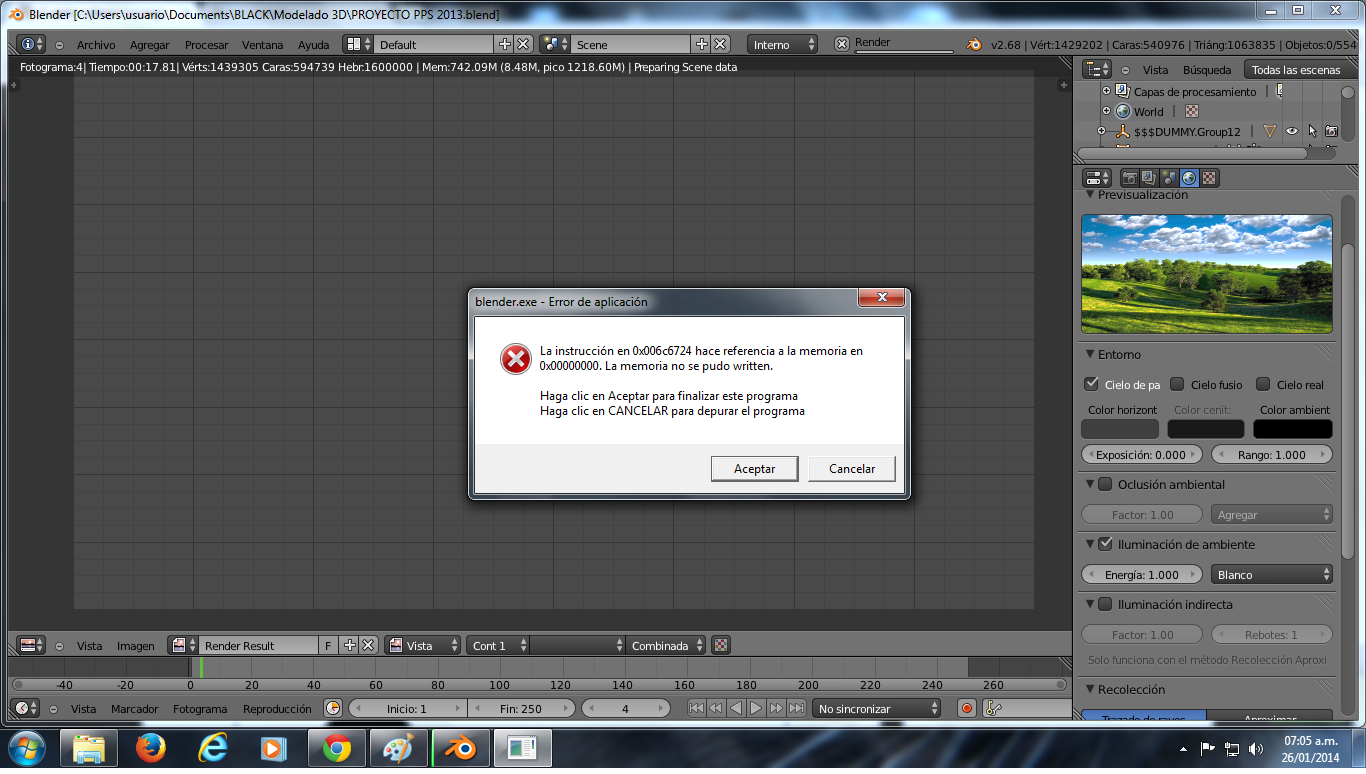1366x774 pixels.
Task: Open the Archivo menu
Action: (96, 45)
